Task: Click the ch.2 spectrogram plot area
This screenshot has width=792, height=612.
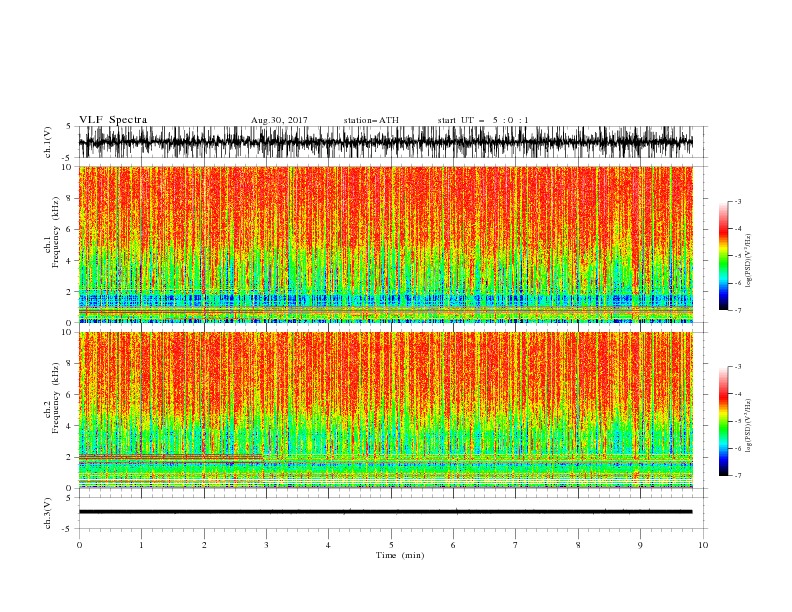Action: tap(385, 410)
